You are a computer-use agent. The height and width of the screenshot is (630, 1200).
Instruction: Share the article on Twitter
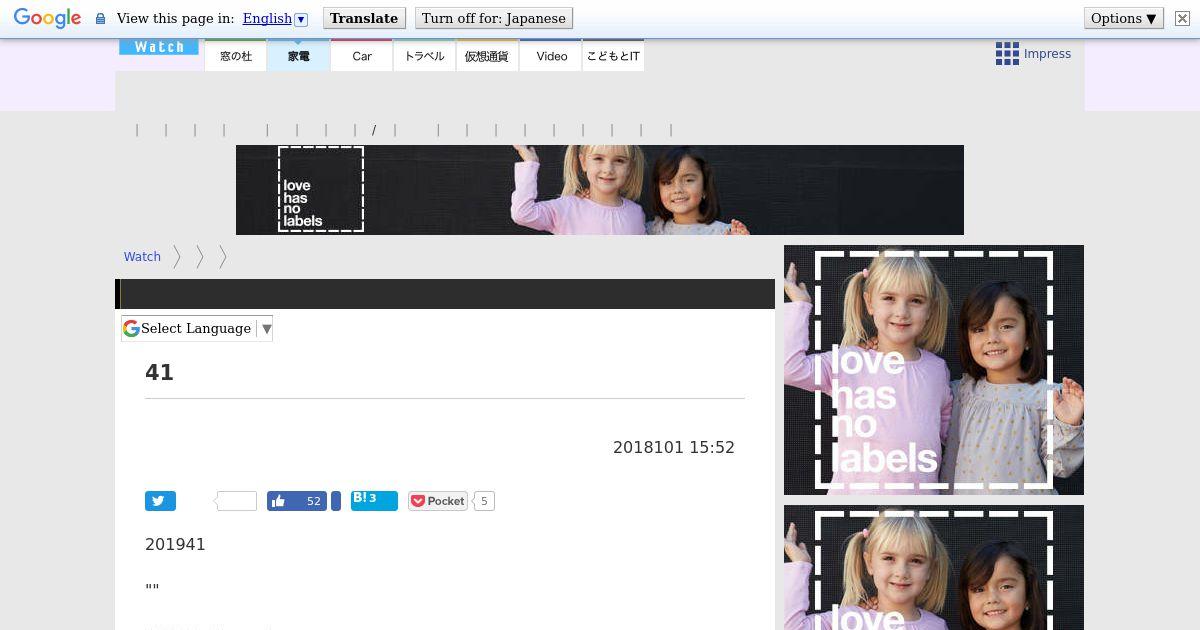[160, 501]
